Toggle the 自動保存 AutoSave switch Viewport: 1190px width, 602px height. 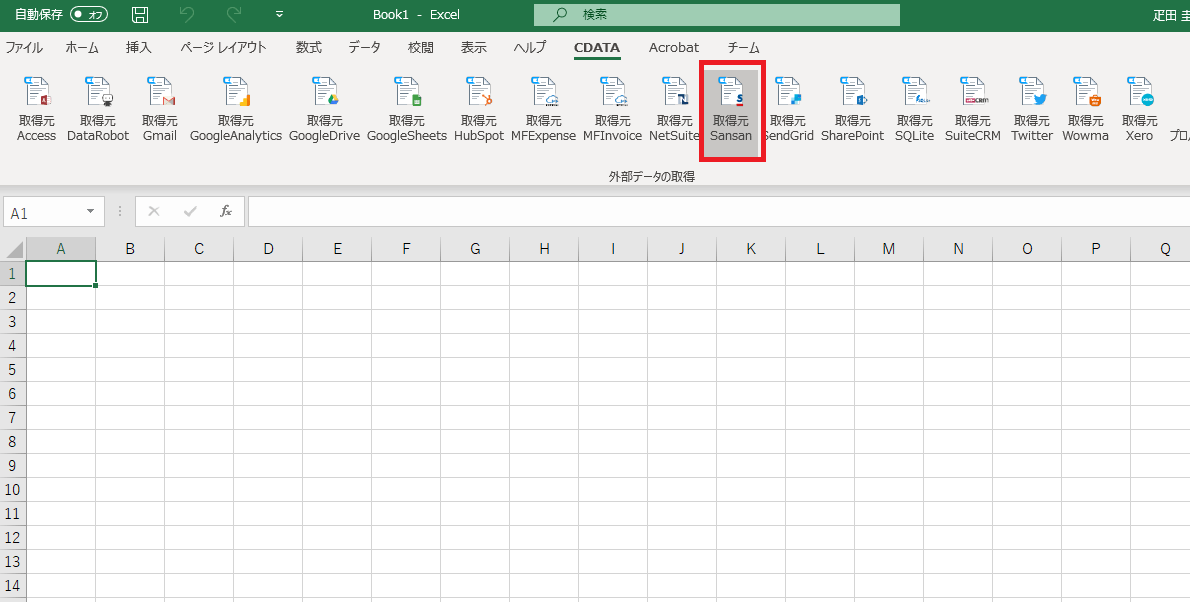[89, 14]
